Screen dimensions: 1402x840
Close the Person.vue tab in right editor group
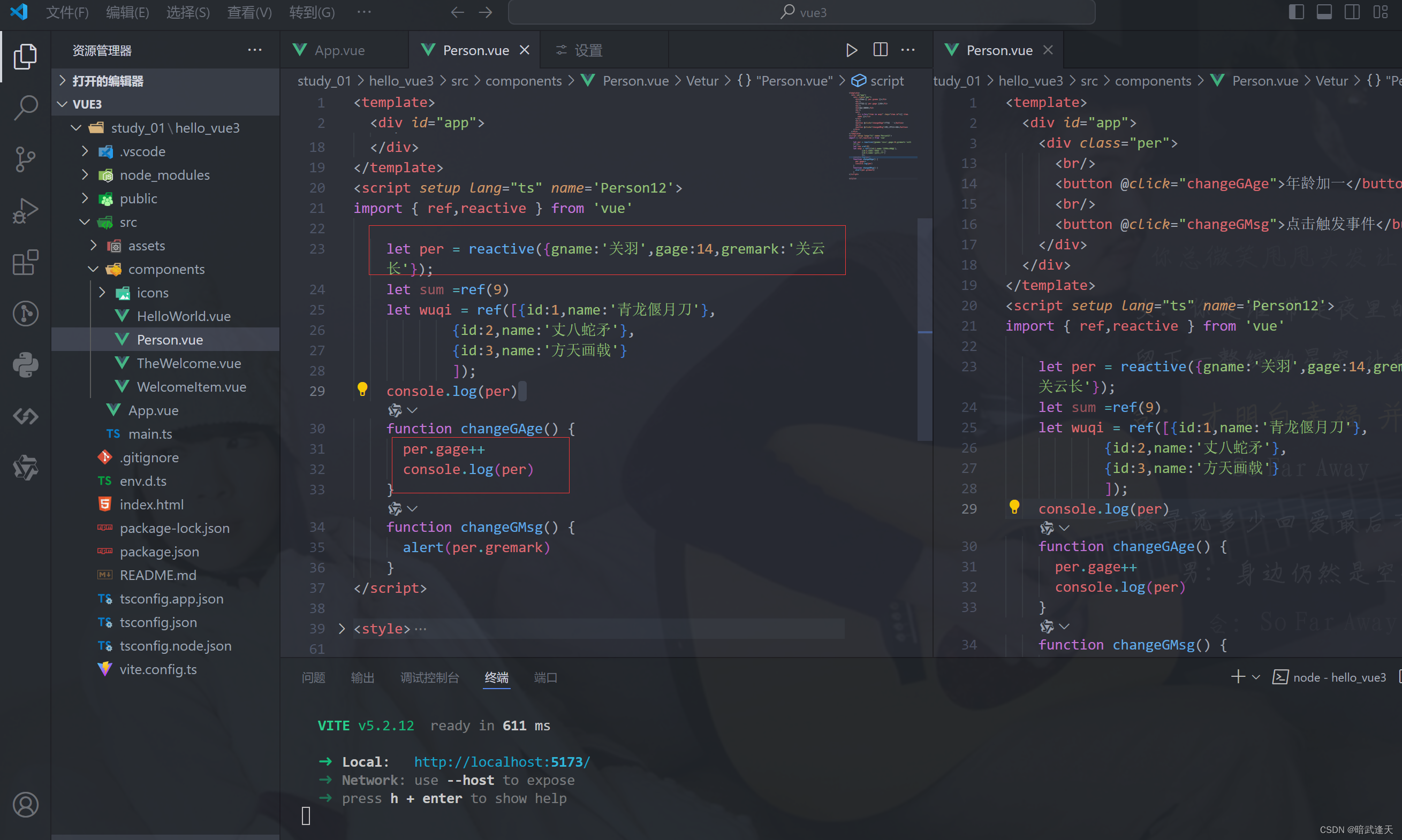click(1048, 50)
